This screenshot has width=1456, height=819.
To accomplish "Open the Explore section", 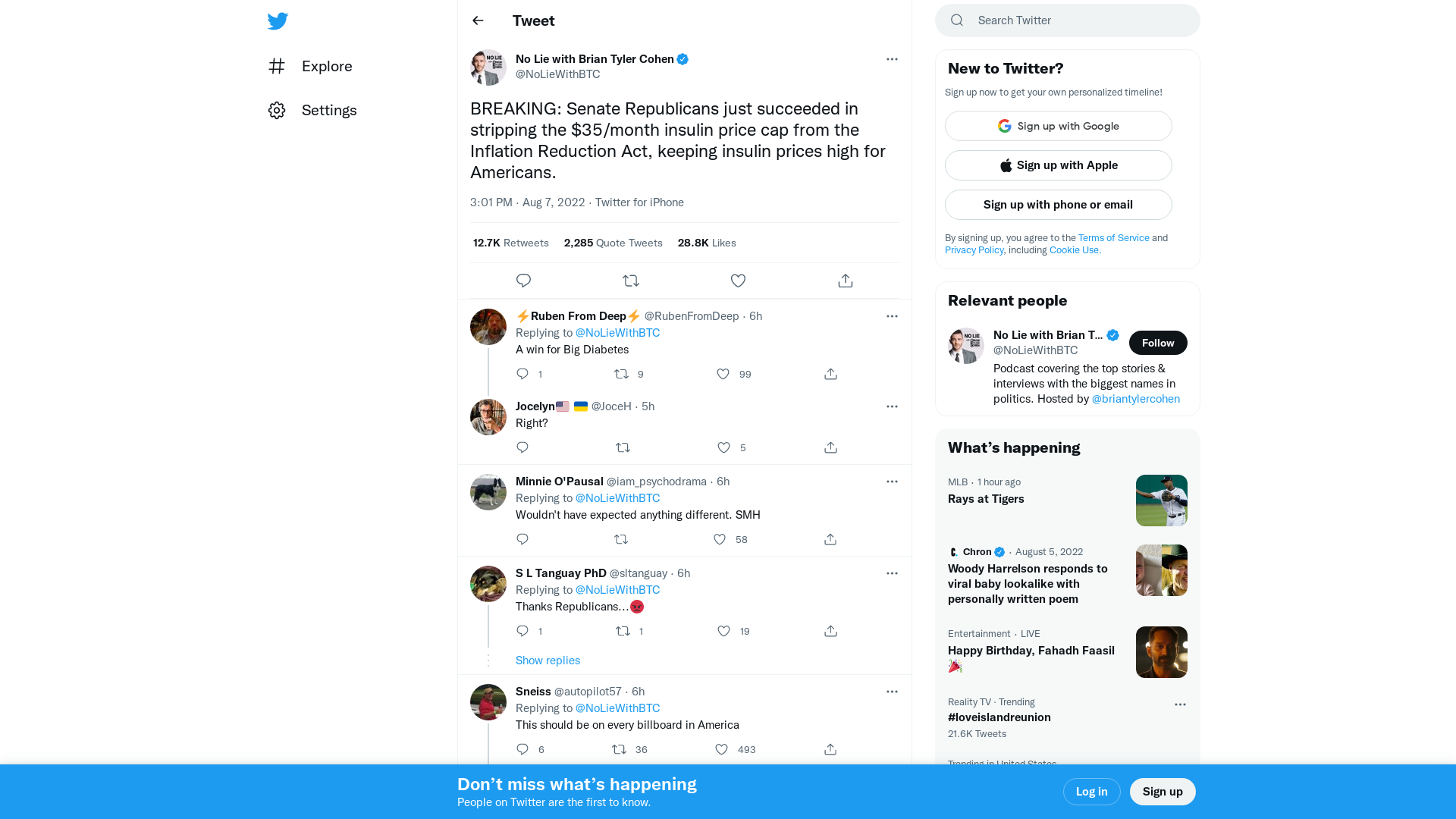I will pyautogui.click(x=326, y=66).
